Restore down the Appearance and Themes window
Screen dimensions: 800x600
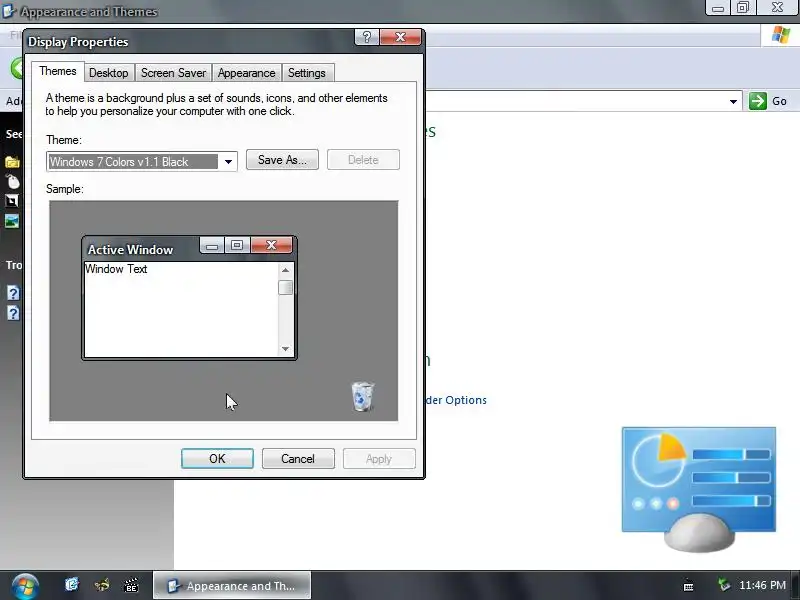click(743, 8)
